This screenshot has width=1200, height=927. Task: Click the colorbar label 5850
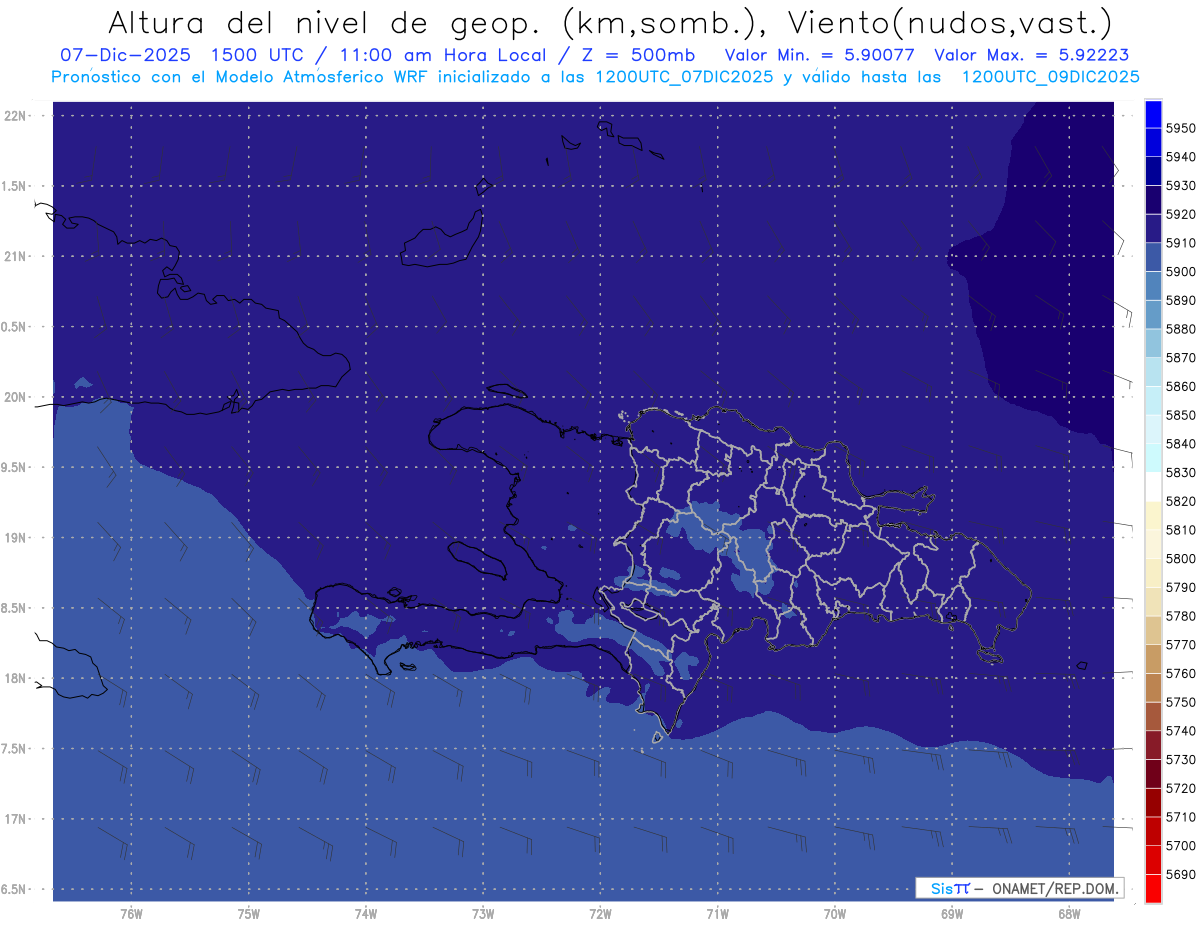click(1181, 416)
